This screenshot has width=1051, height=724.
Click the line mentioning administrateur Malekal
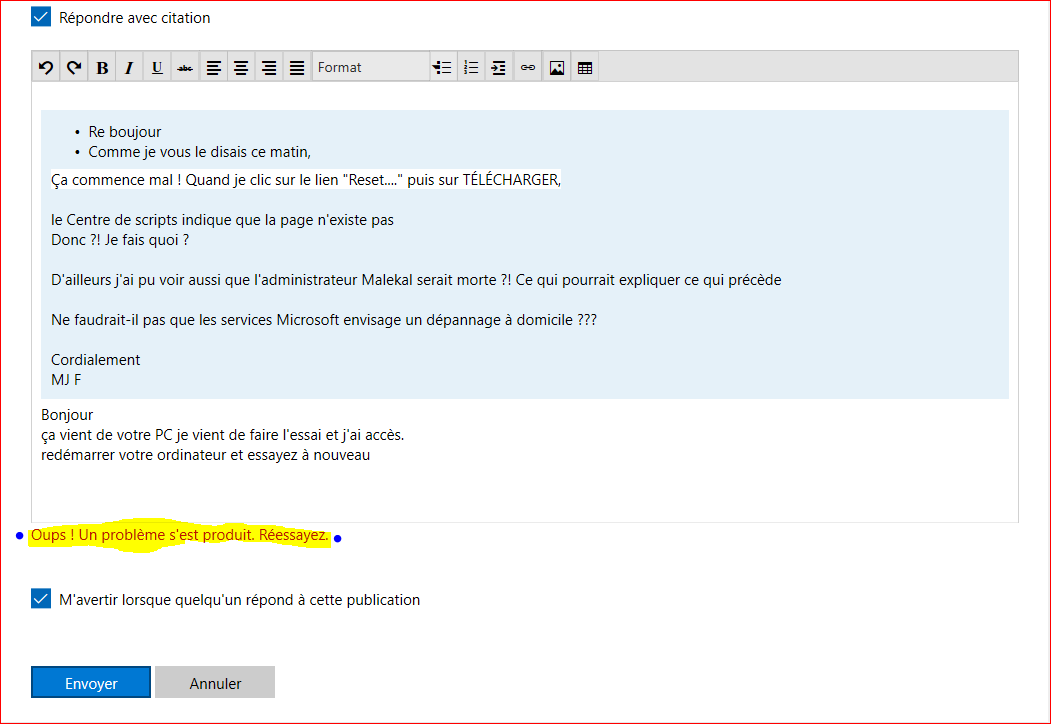coord(416,280)
